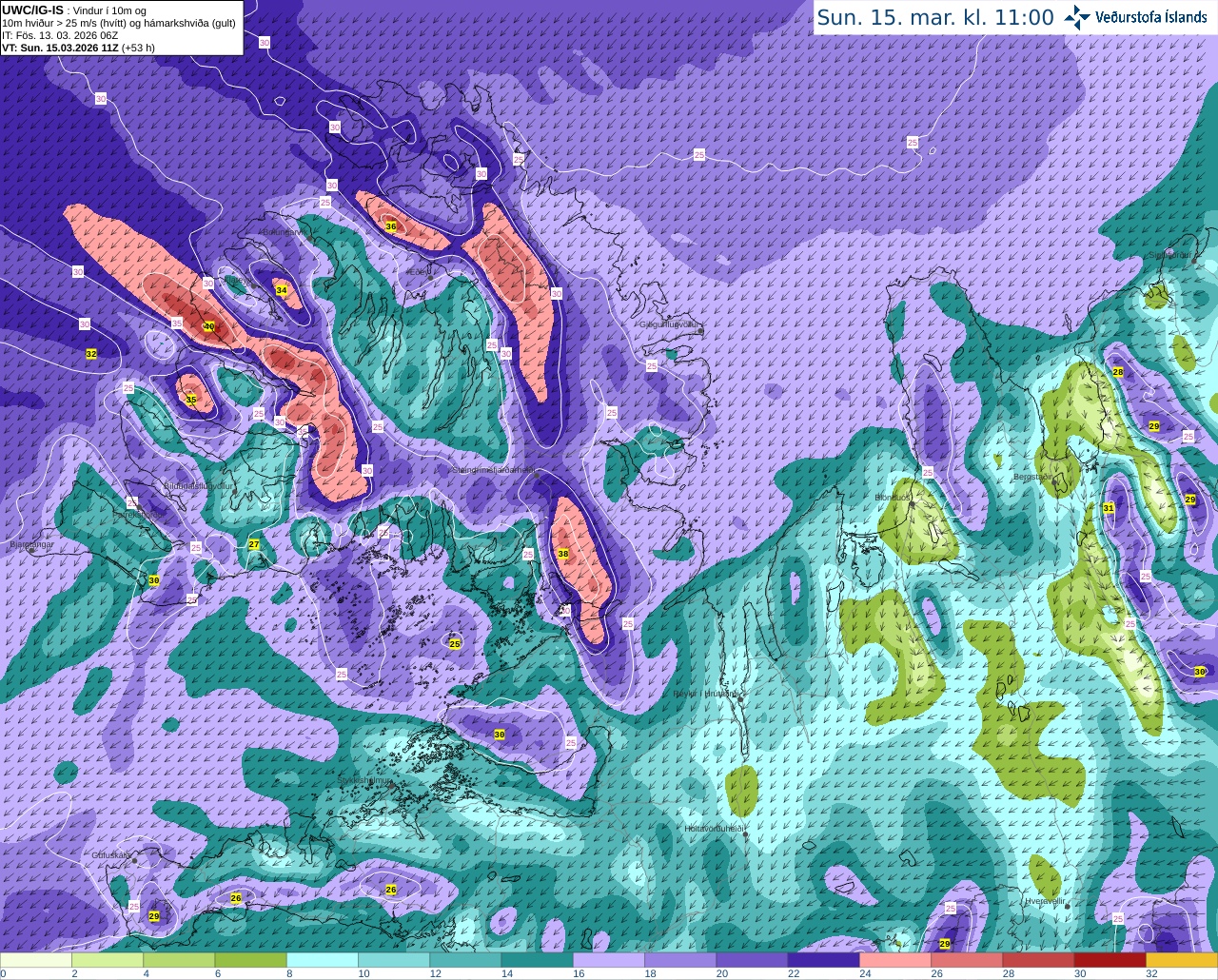Click the yellow '28' gust marker
The height and width of the screenshot is (980, 1218).
pos(1118,372)
